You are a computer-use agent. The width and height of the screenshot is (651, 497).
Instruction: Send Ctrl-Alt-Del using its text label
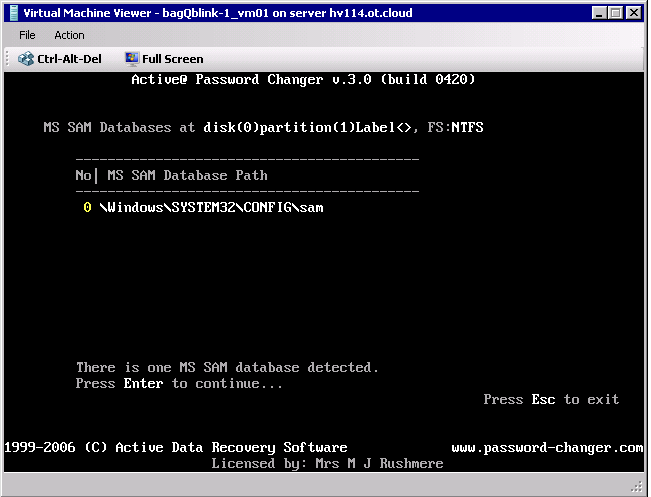(x=69, y=59)
